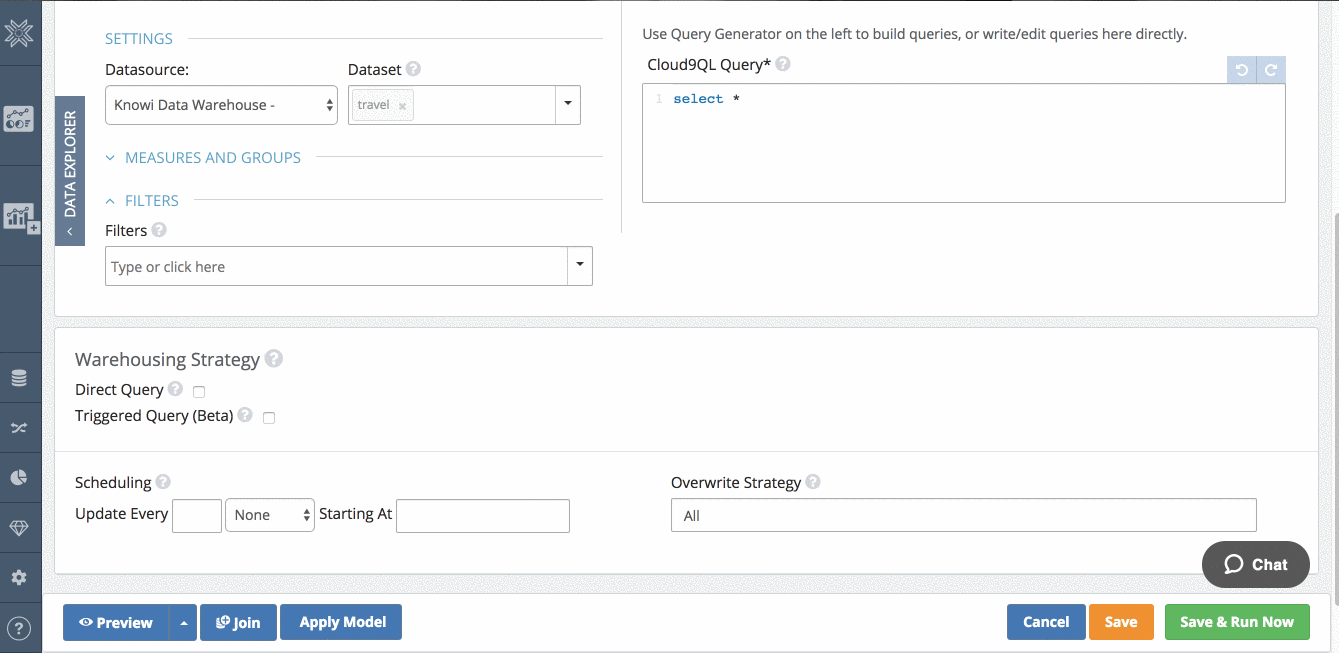Click the Direct Query help icon

pyautogui.click(x=175, y=389)
